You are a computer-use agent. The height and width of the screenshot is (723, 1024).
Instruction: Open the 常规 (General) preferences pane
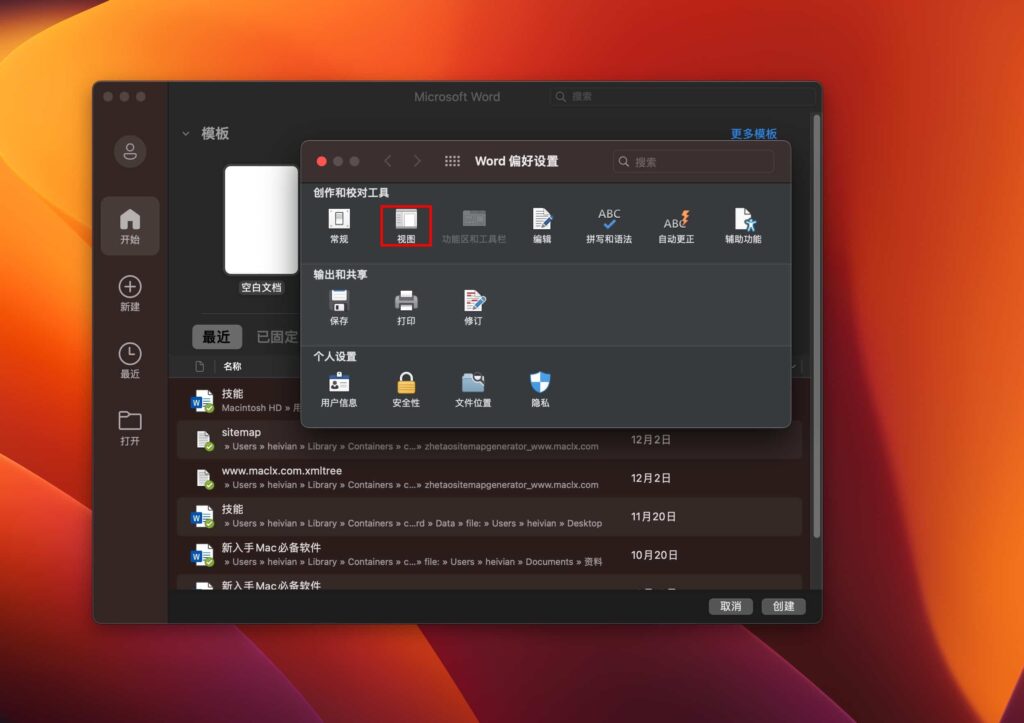tap(338, 218)
